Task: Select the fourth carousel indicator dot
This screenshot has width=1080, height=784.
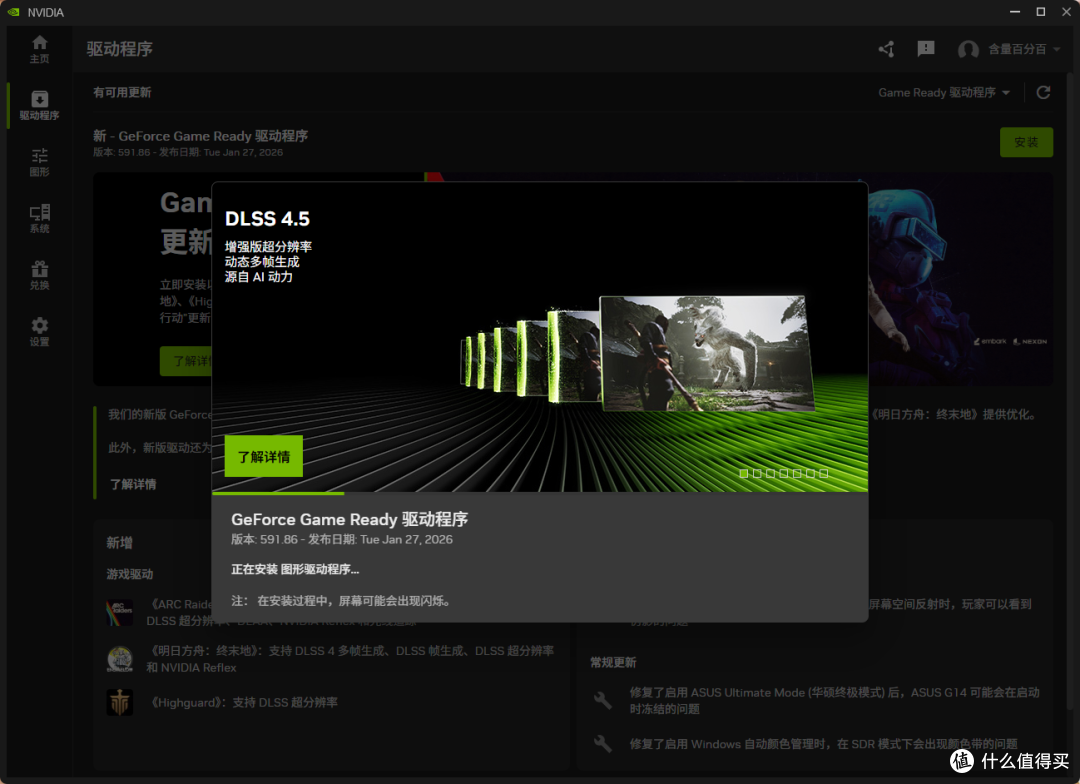Action: (x=784, y=473)
